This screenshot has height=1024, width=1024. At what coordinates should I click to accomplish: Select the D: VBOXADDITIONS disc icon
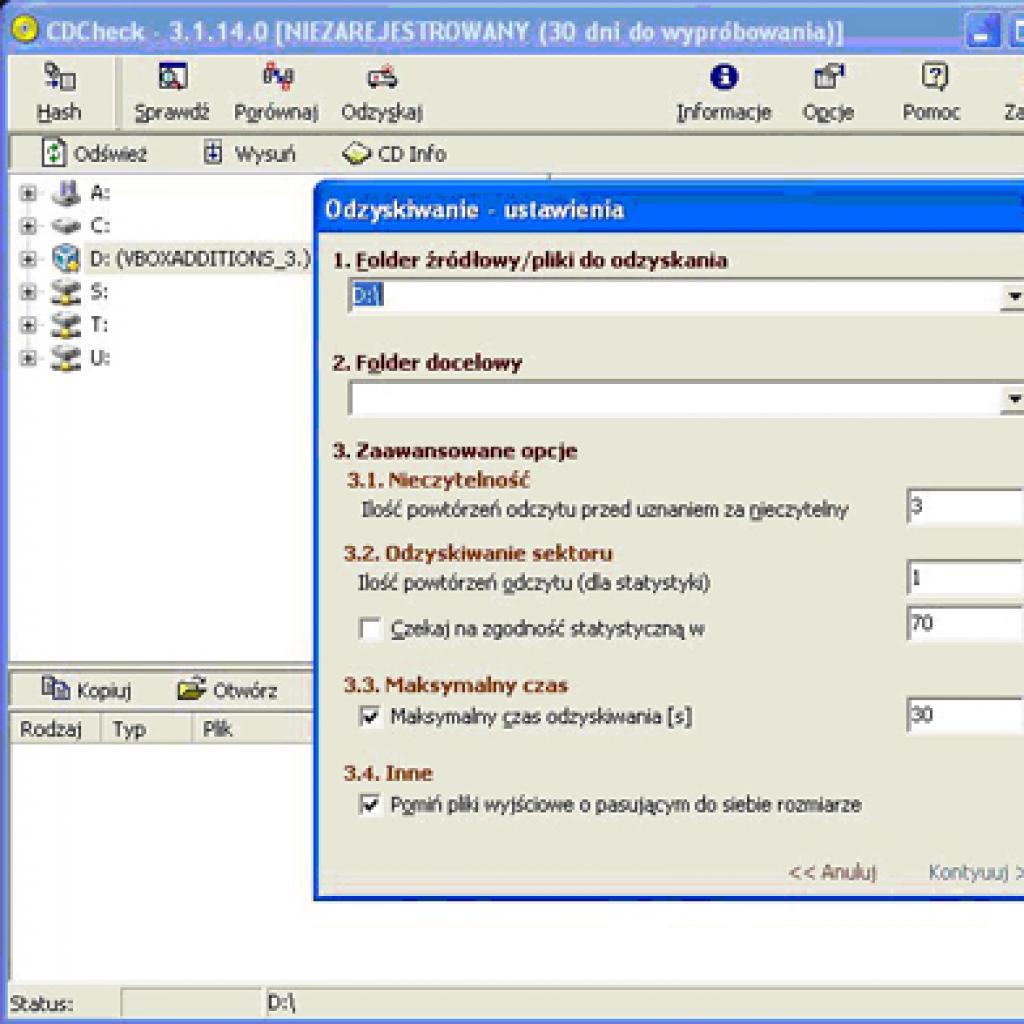(x=65, y=259)
